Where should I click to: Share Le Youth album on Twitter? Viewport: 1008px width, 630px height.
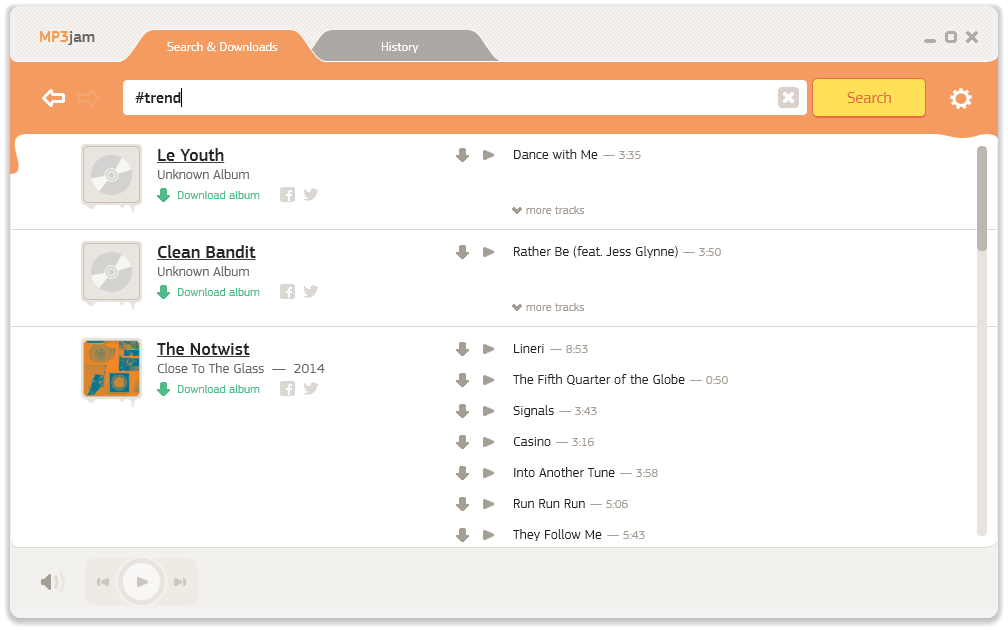(310, 195)
